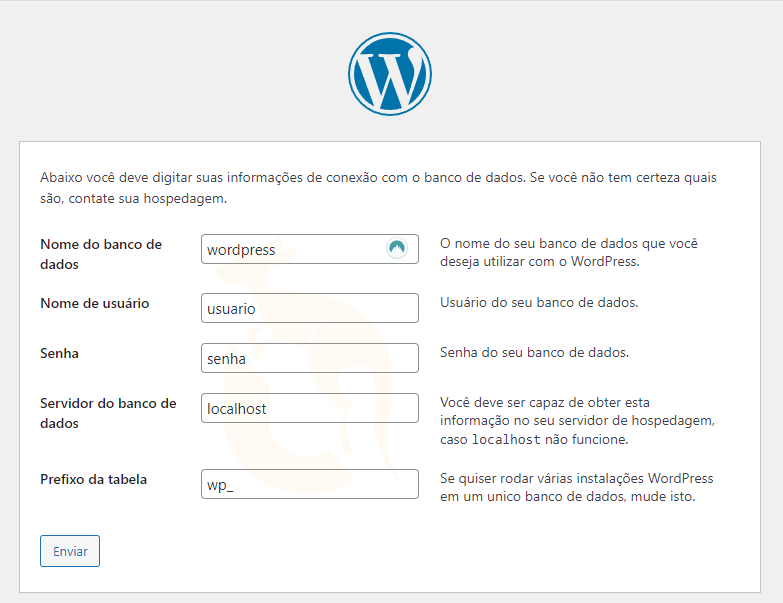Edit the database server field showing localhost
783x603 pixels.
(310, 408)
